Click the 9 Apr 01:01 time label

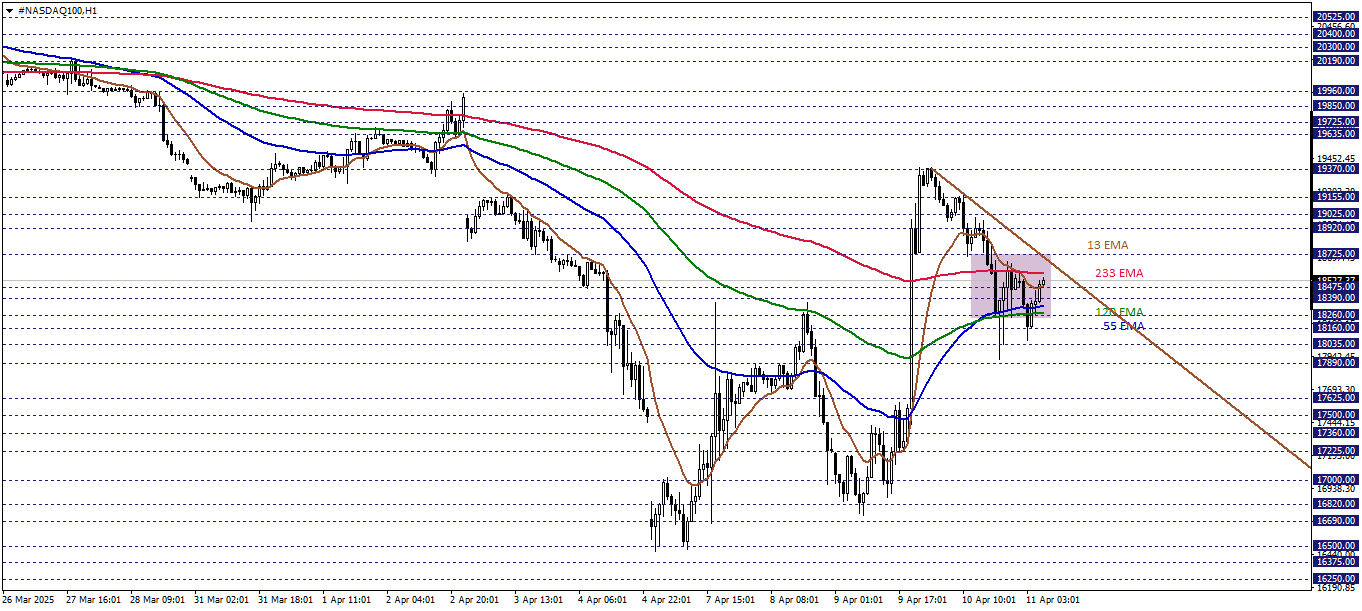pos(859,600)
